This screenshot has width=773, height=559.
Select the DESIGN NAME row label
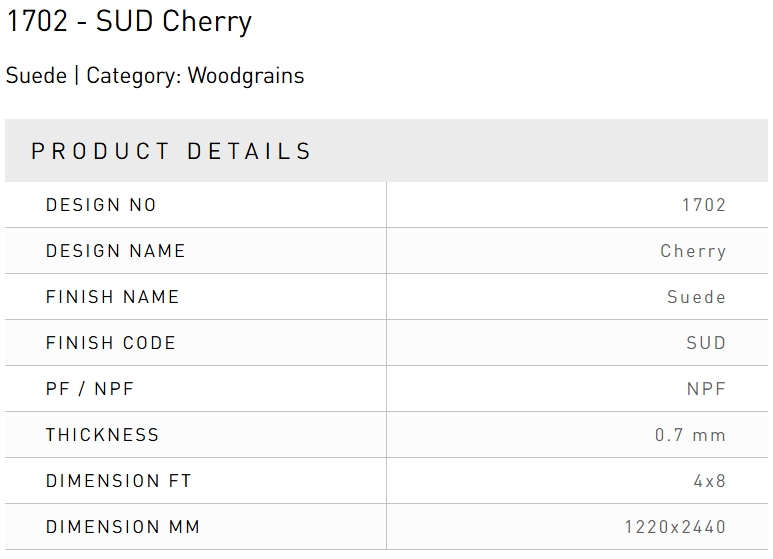click(115, 251)
